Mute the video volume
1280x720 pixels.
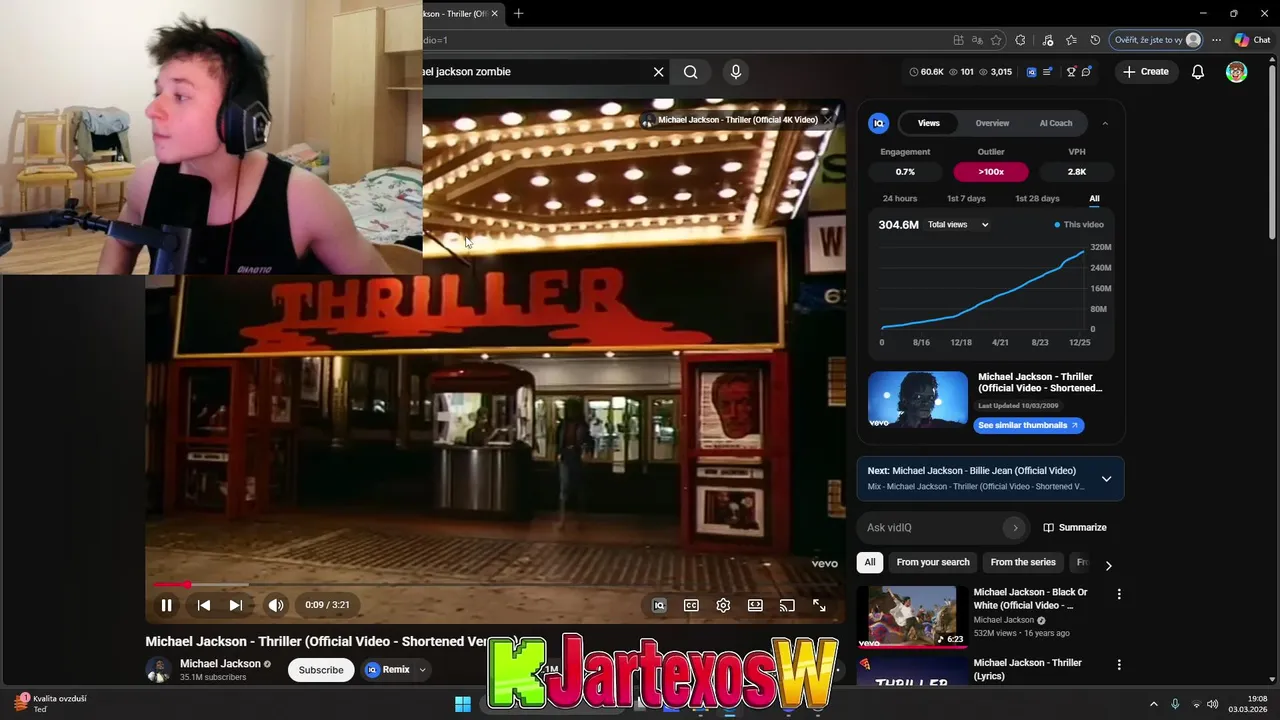[276, 605]
